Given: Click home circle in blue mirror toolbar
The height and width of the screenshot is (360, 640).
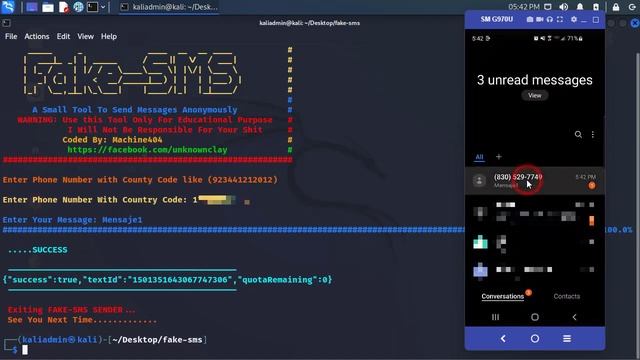Looking at the screenshot, I should point(535,338).
